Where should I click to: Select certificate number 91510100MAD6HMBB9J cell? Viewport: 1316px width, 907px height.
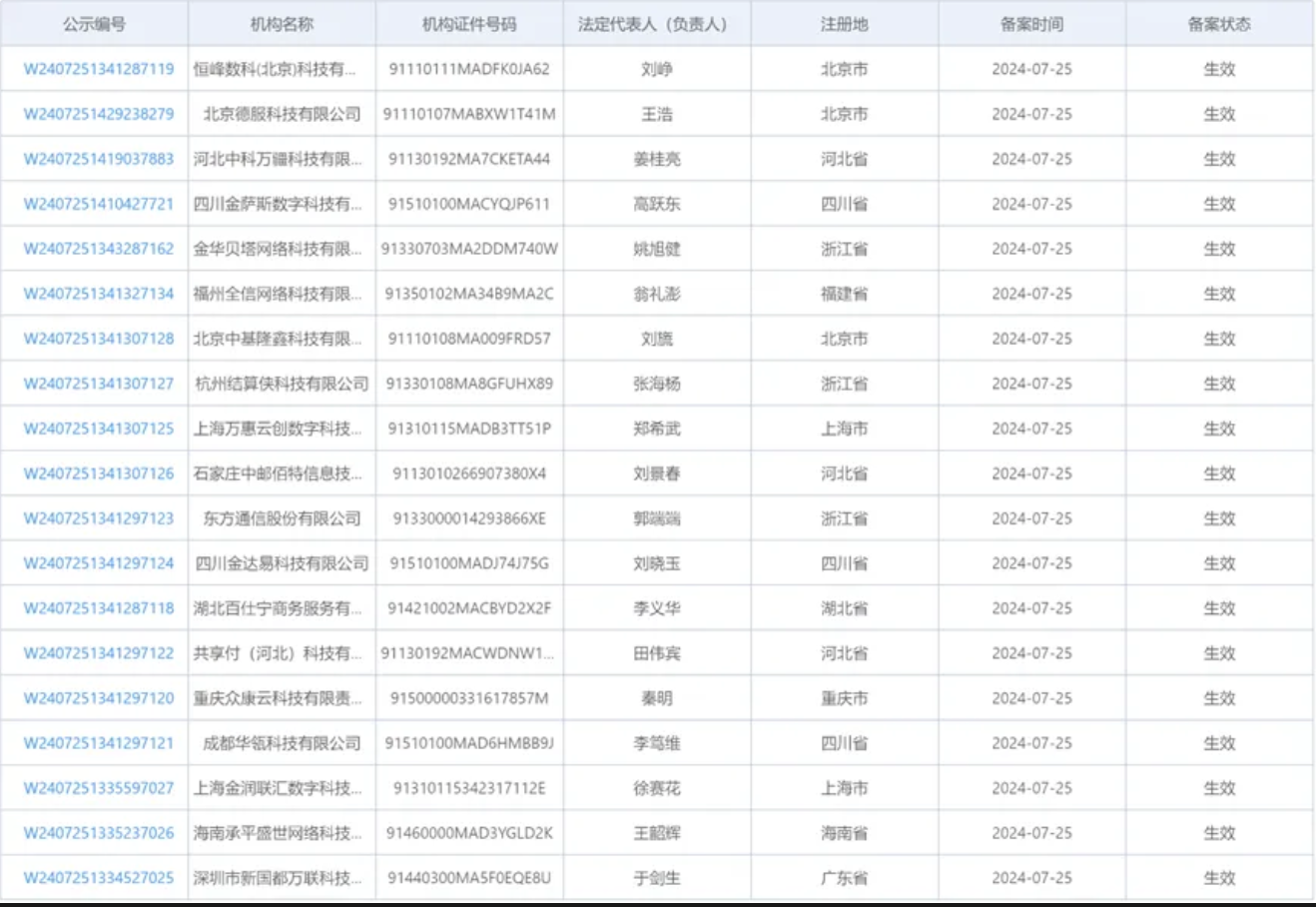click(x=469, y=743)
